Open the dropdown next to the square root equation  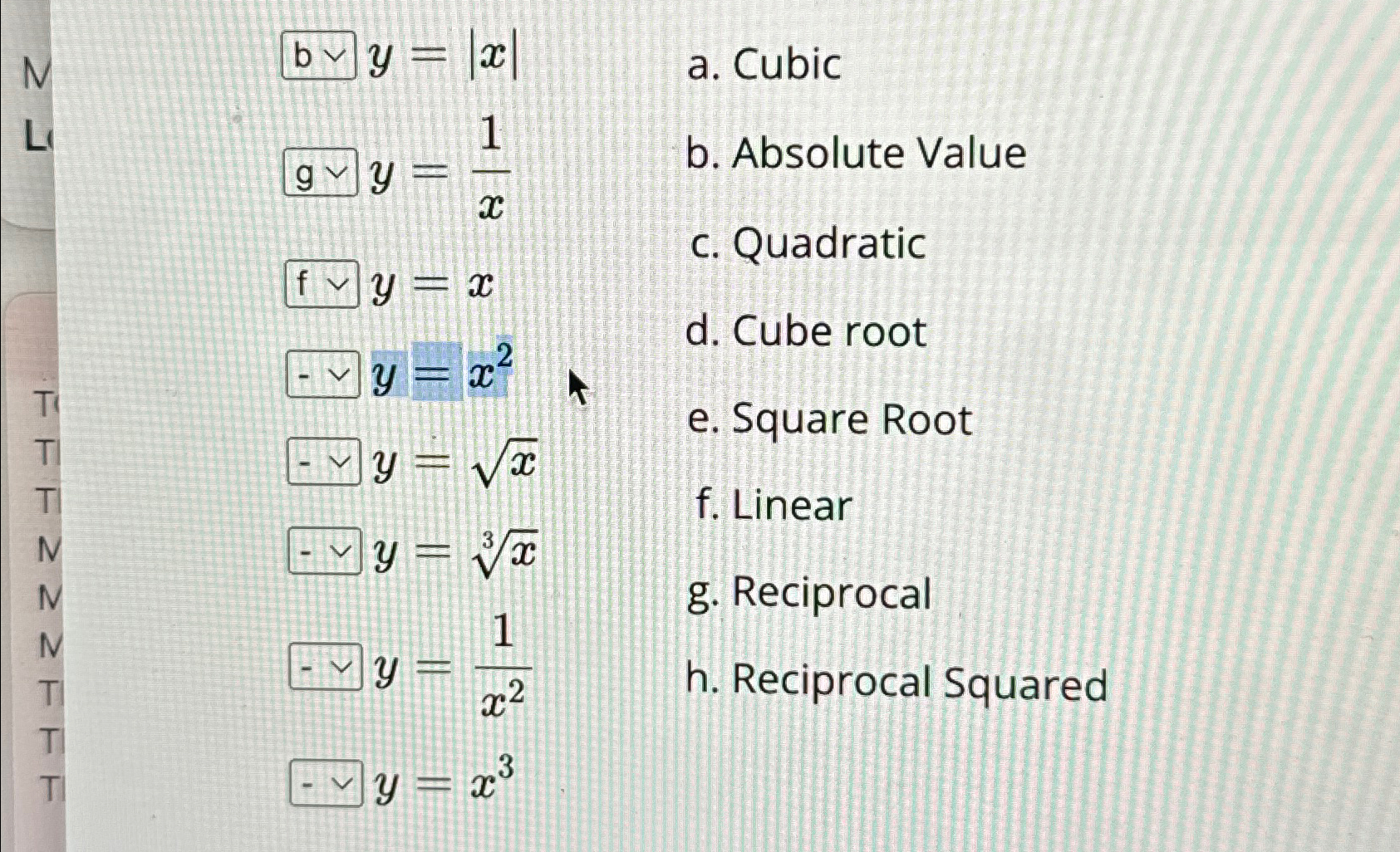point(322,463)
